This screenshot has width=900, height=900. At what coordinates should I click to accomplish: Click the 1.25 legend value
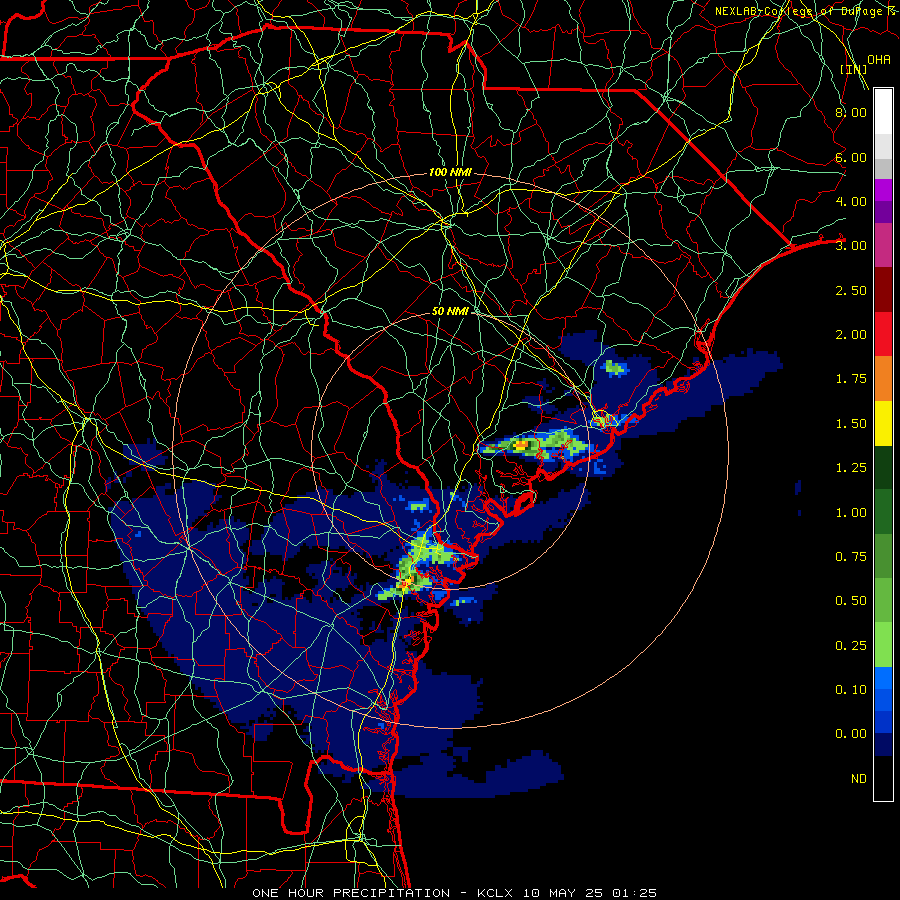coord(850,468)
